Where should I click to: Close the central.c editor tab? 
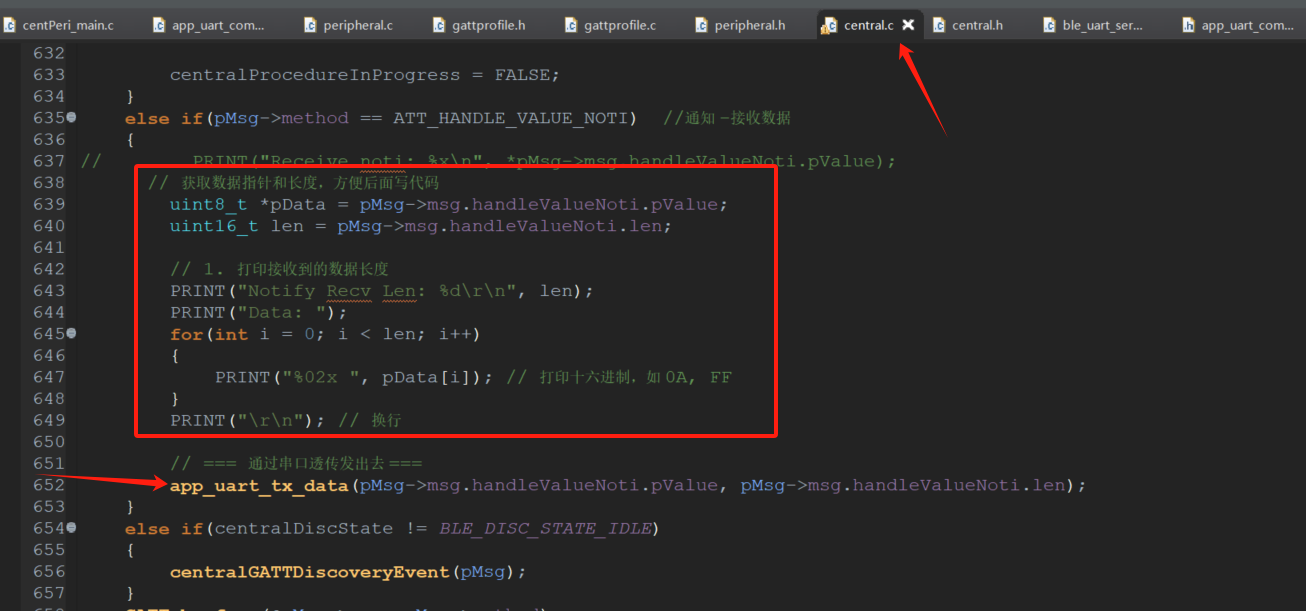[x=908, y=25]
